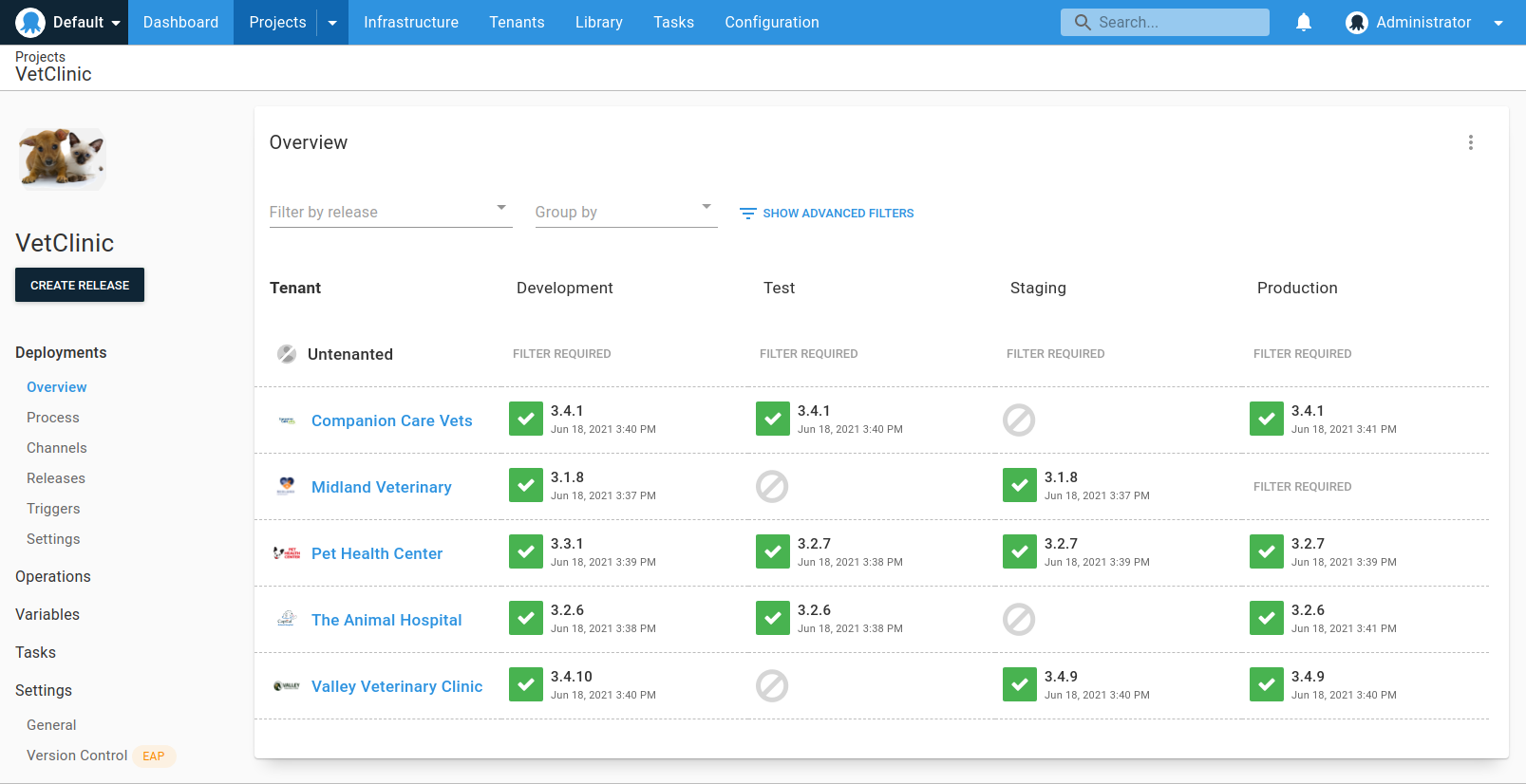Screen dimensions: 1526x784
Task: Open the overflow menu in Overview panel
Action: pos(1471,142)
